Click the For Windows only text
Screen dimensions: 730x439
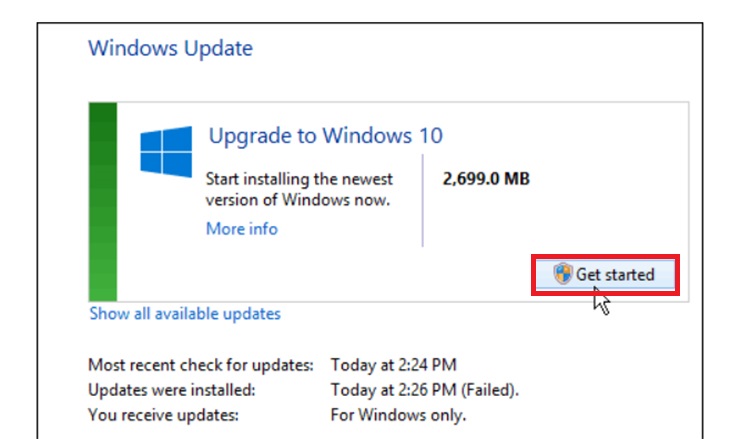398,415
